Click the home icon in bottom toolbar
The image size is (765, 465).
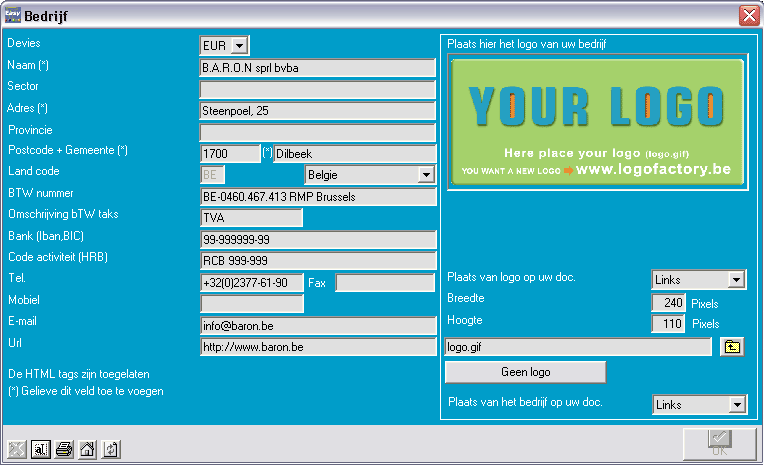[x=87, y=449]
